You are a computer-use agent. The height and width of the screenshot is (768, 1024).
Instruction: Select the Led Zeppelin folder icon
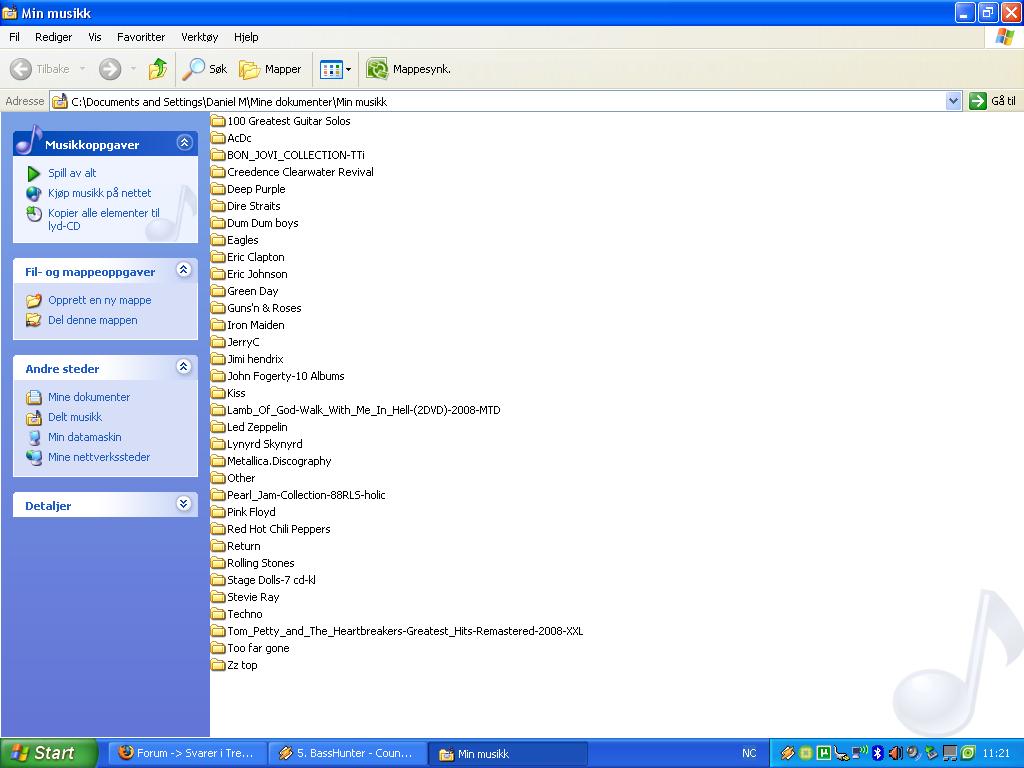coord(218,426)
